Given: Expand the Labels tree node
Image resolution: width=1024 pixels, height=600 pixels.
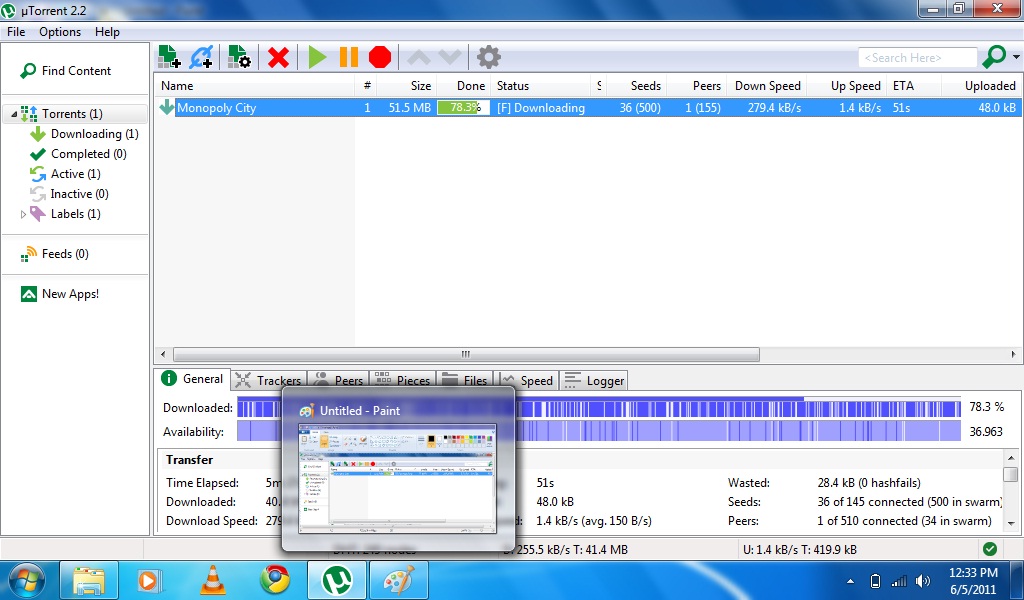Looking at the screenshot, I should tap(24, 214).
